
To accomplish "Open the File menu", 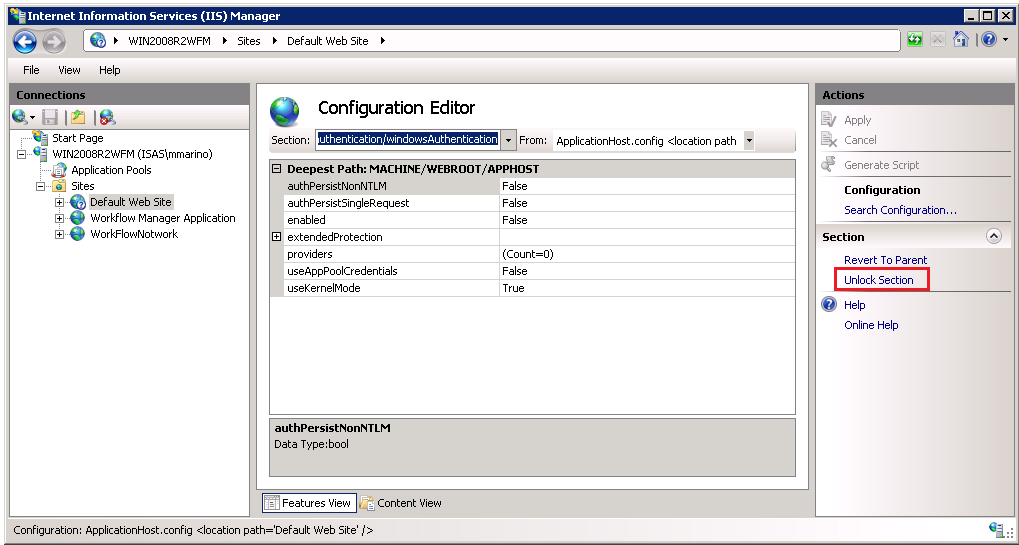I will [x=31, y=70].
